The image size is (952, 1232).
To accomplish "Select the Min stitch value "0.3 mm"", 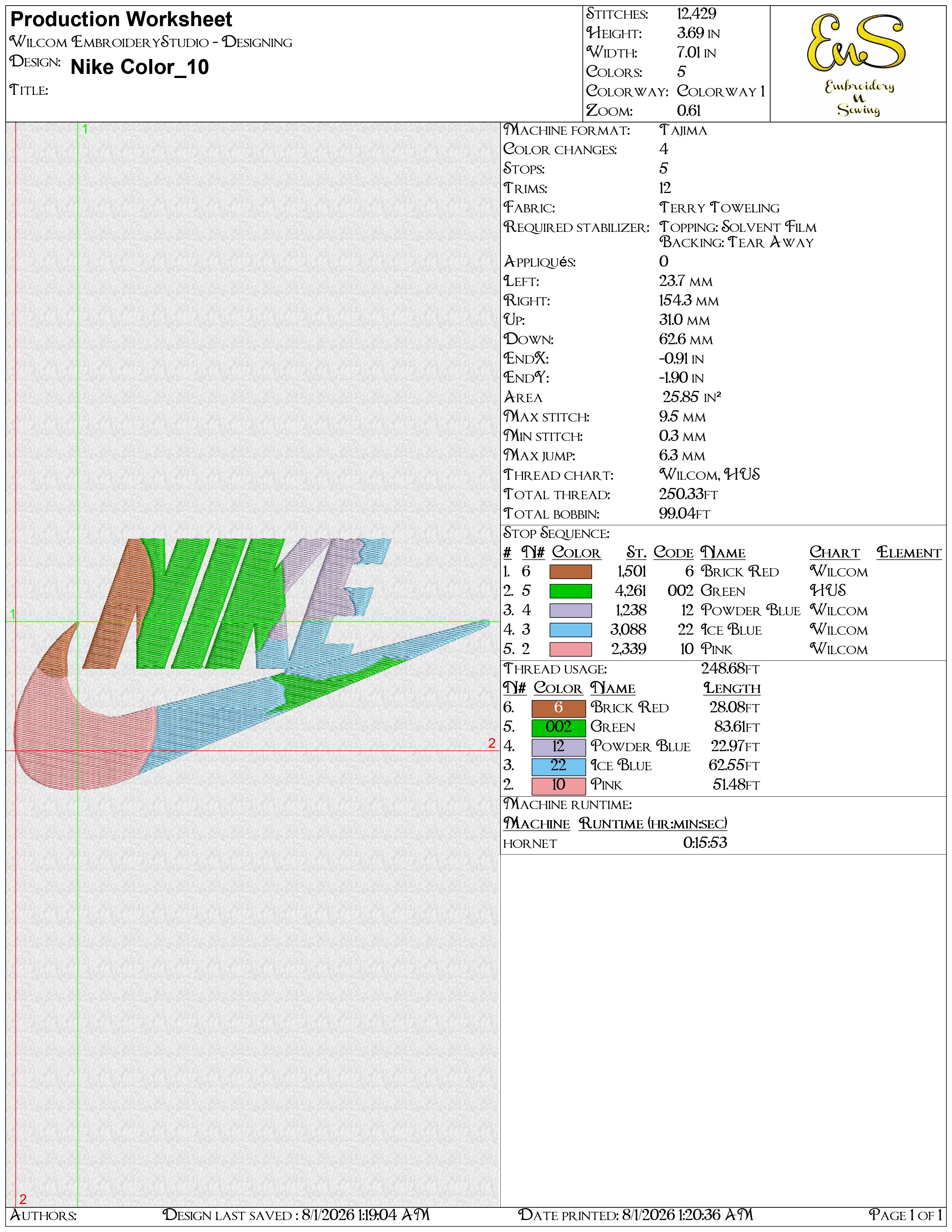I will click(682, 436).
